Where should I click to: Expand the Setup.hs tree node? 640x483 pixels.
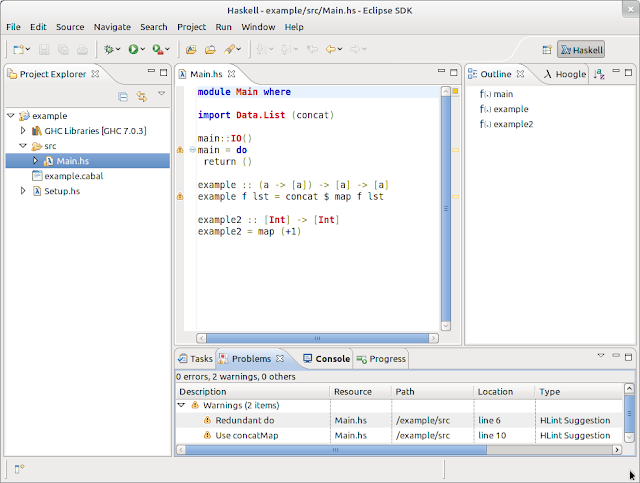[x=23, y=191]
